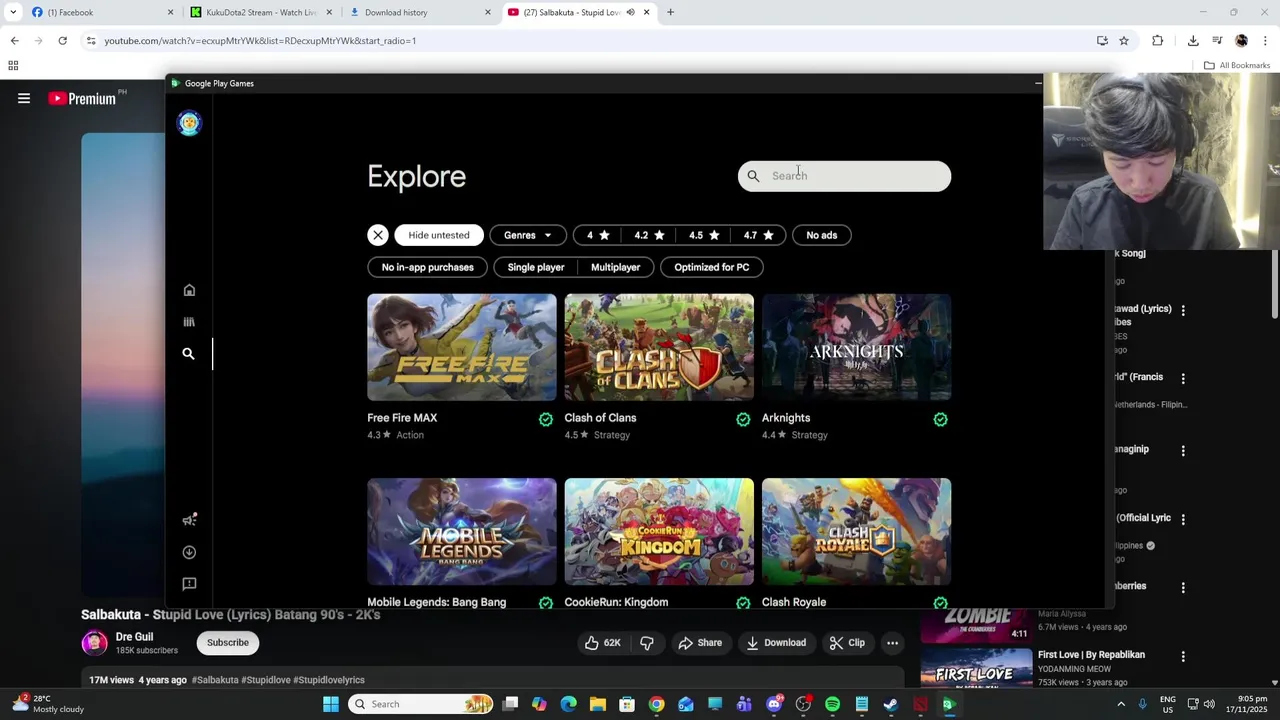Open the Clash of Clans game thumbnail

tap(659, 347)
